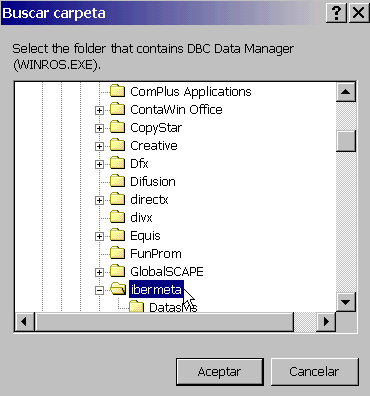Expand the directx folder node
Screen dimensions: 370x396
(x=99, y=200)
